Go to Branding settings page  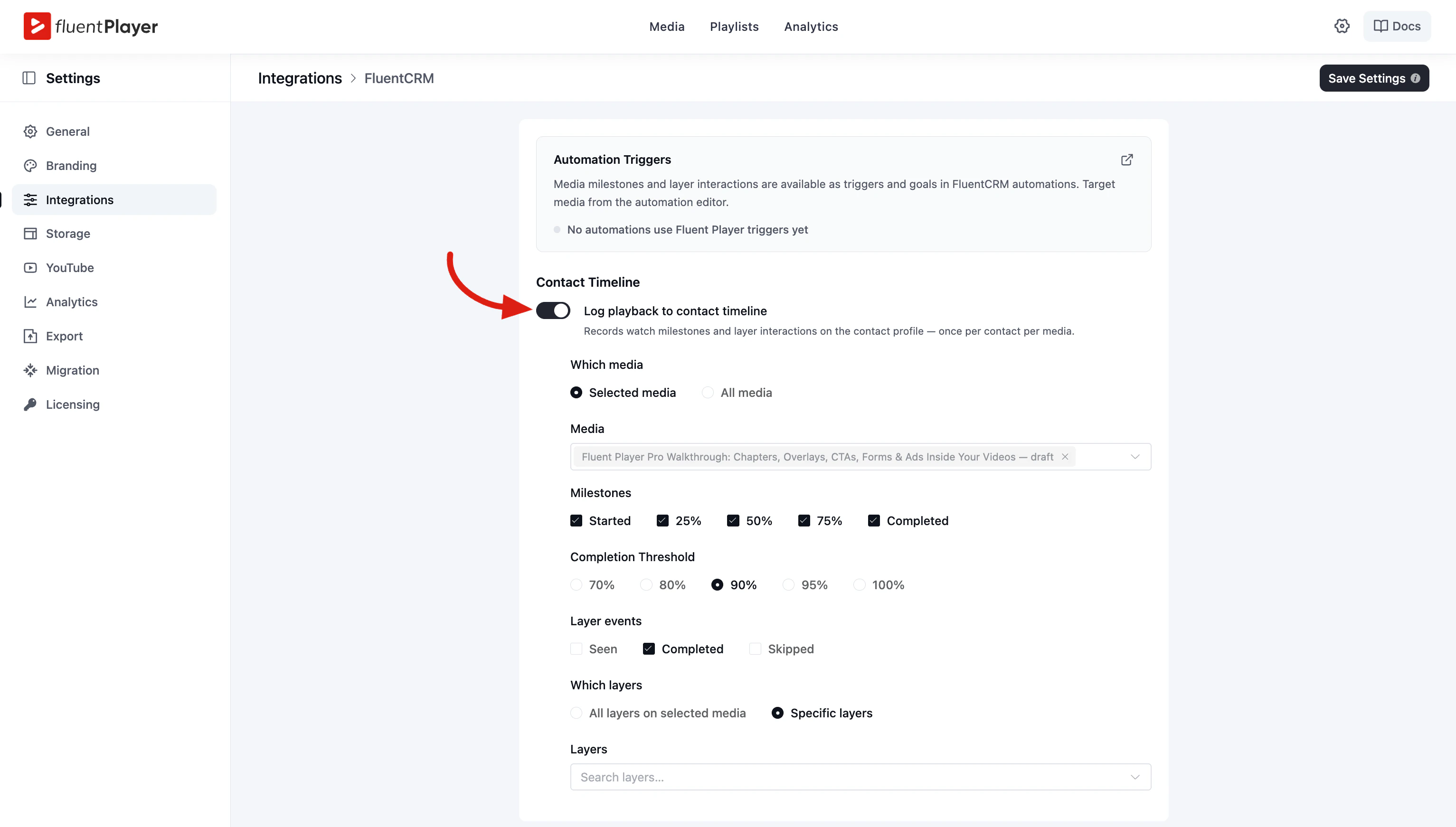tap(114, 165)
